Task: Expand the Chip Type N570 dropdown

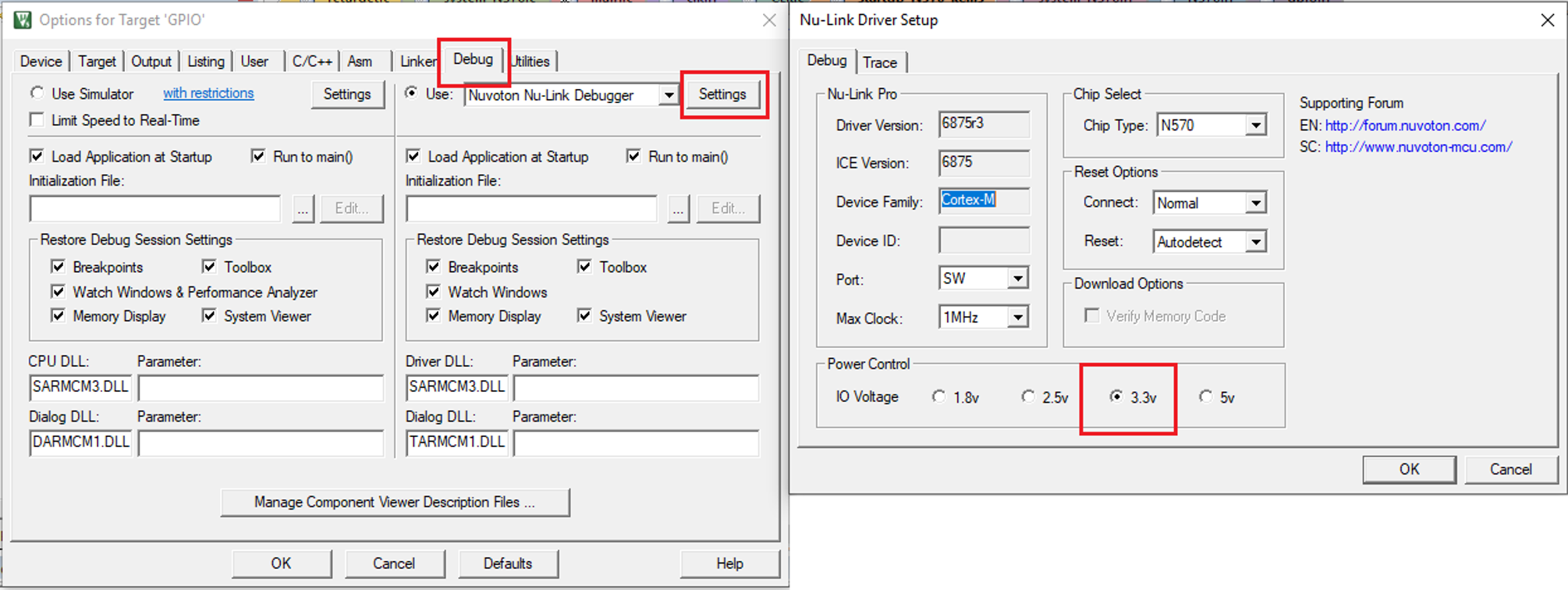Action: [x=1255, y=126]
